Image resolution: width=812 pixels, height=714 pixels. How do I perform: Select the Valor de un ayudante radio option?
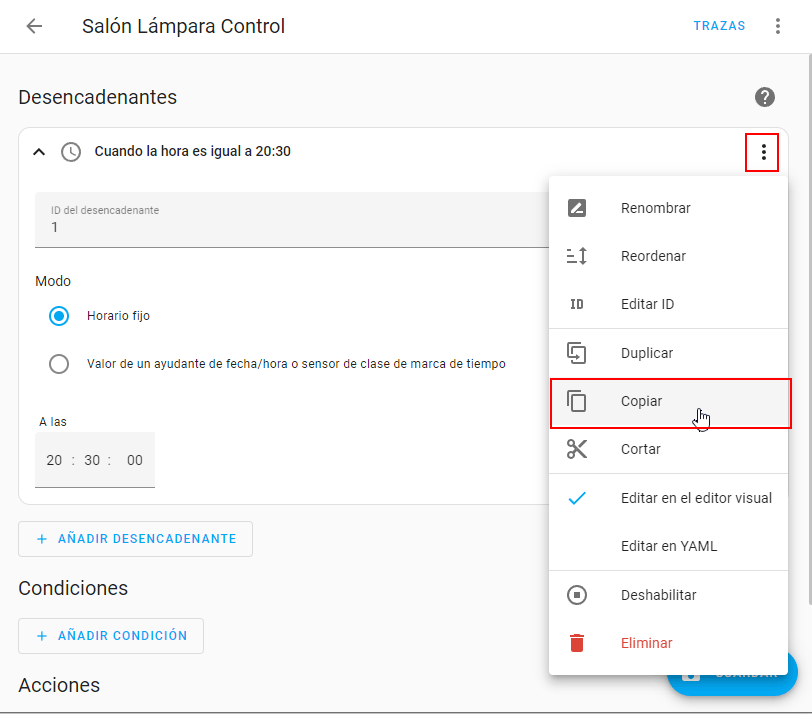pyautogui.click(x=59, y=364)
